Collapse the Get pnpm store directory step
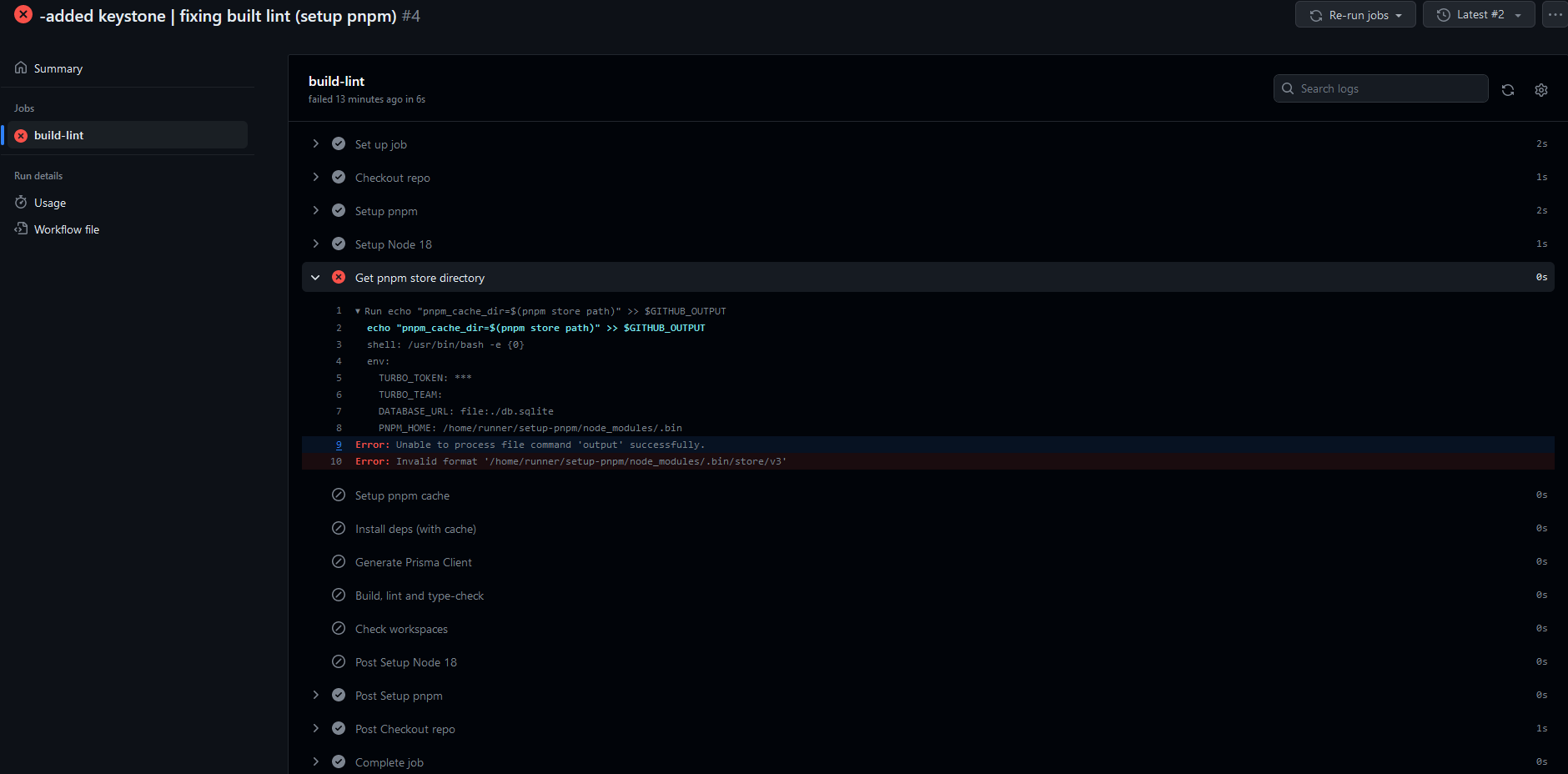 [315, 277]
